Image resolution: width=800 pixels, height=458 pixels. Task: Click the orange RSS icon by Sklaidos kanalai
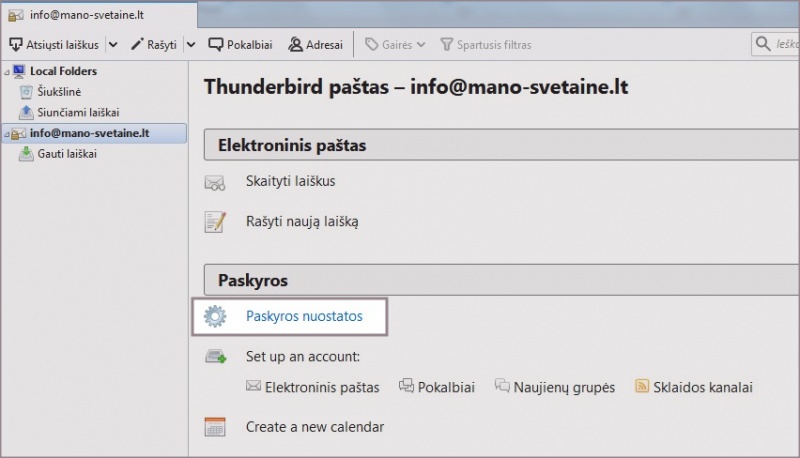tap(641, 386)
